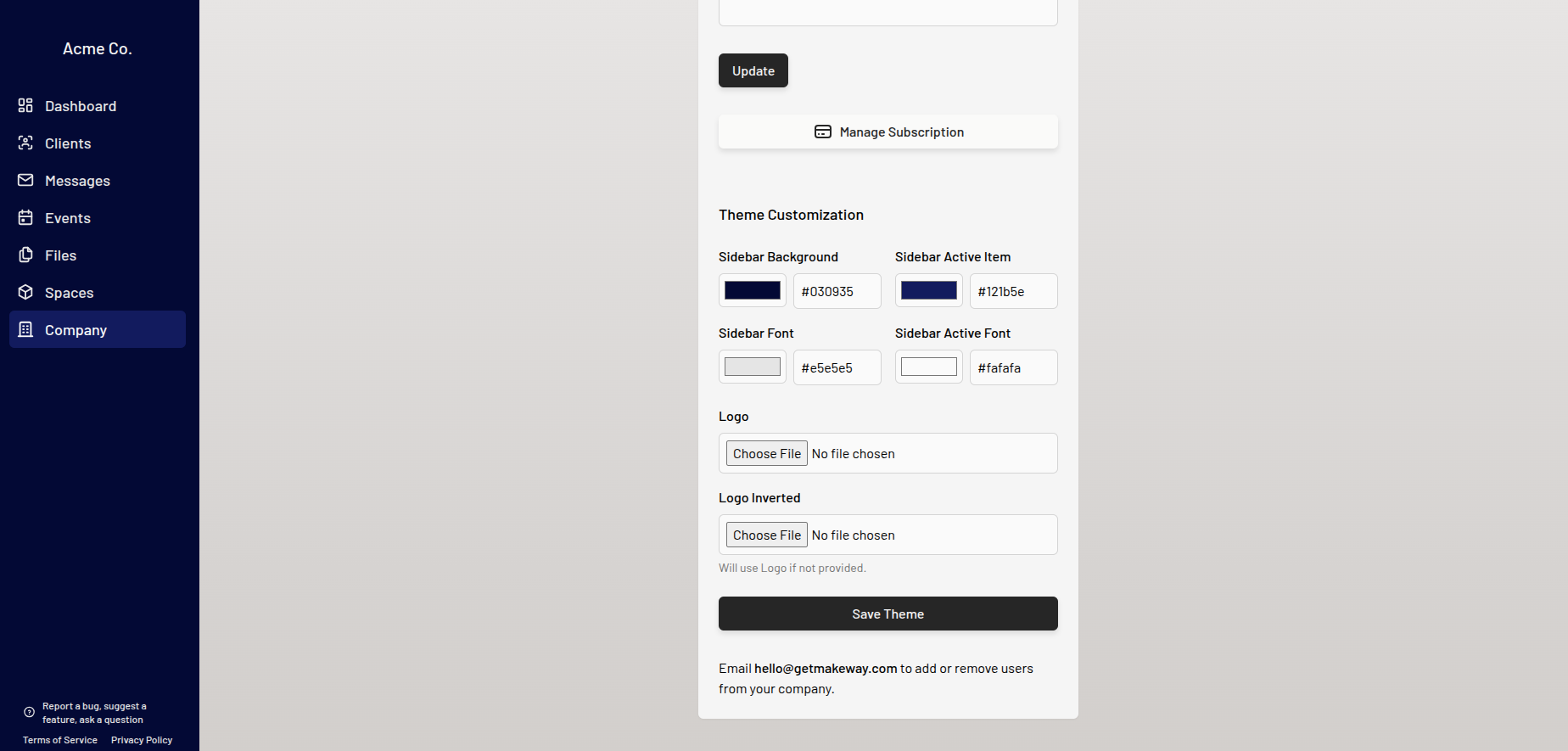Click the hello@getmakeway.com email address
The height and width of the screenshot is (751, 1568).
pyautogui.click(x=826, y=669)
